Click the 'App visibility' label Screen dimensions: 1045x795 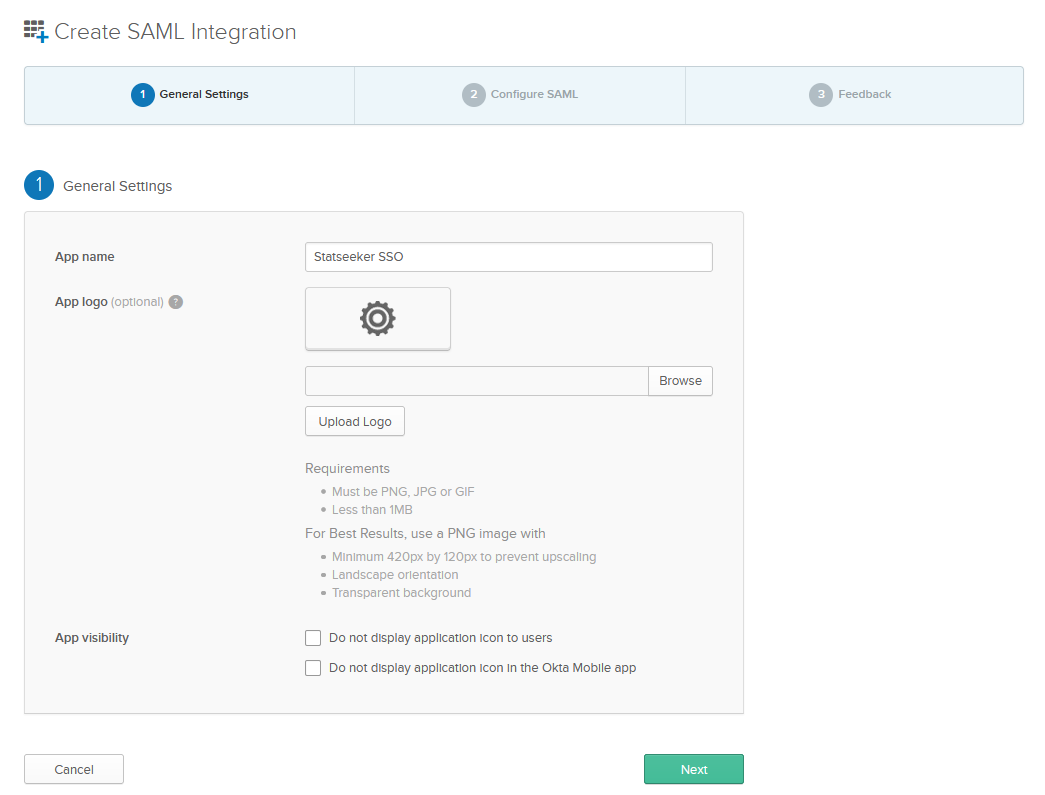(x=92, y=638)
